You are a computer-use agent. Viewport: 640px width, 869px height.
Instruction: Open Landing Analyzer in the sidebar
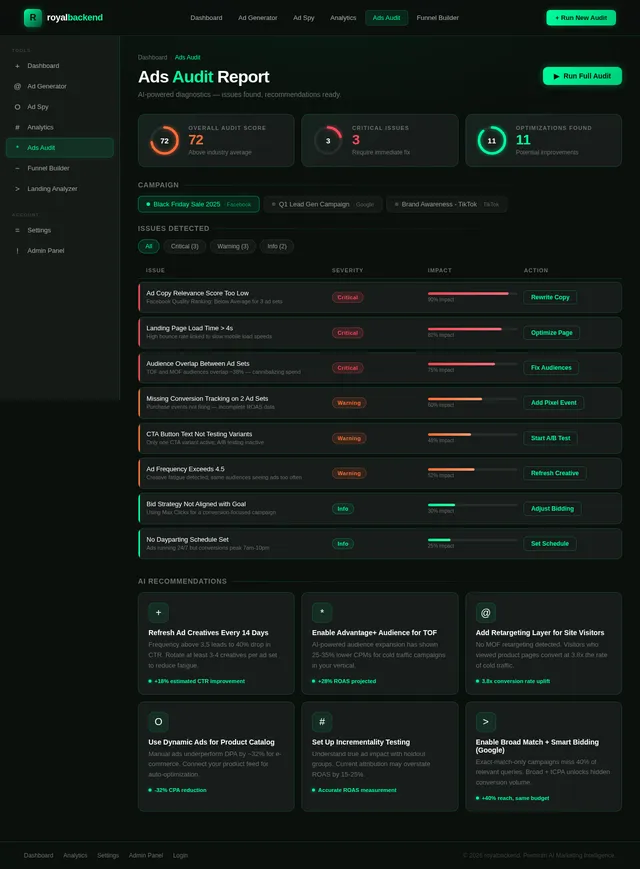[60, 189]
